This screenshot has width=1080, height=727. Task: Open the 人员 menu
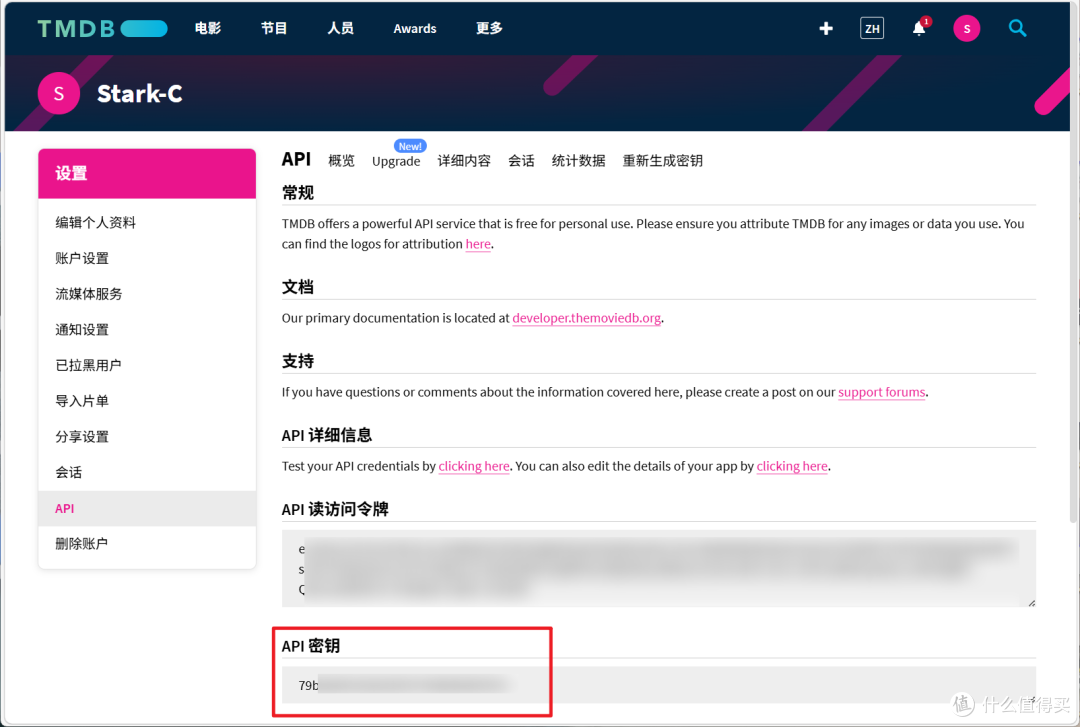tap(340, 28)
